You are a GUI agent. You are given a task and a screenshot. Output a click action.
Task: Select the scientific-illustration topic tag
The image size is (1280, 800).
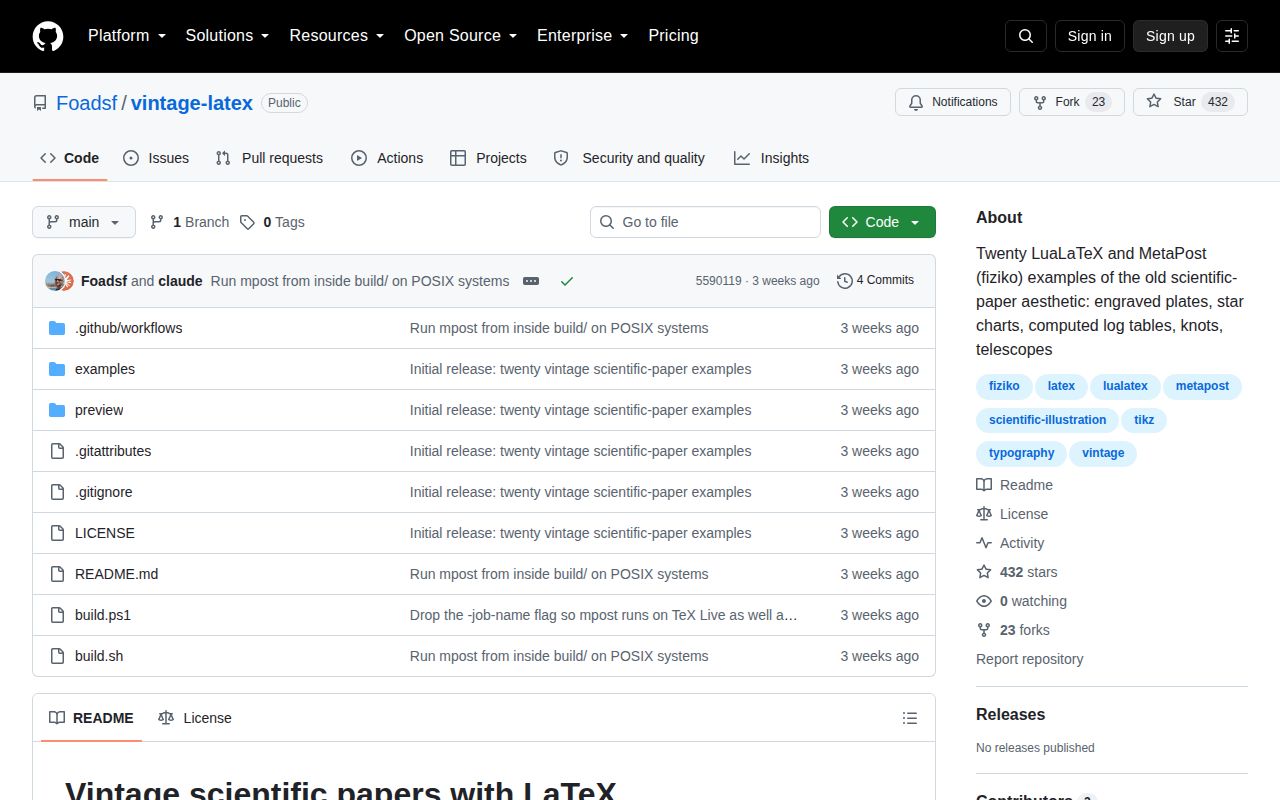point(1047,420)
